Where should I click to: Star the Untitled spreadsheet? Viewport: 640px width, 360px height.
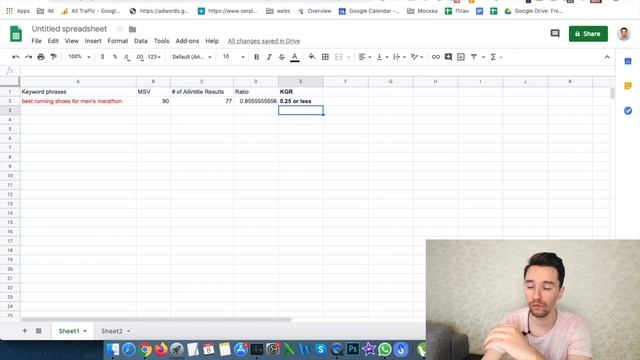(120, 29)
